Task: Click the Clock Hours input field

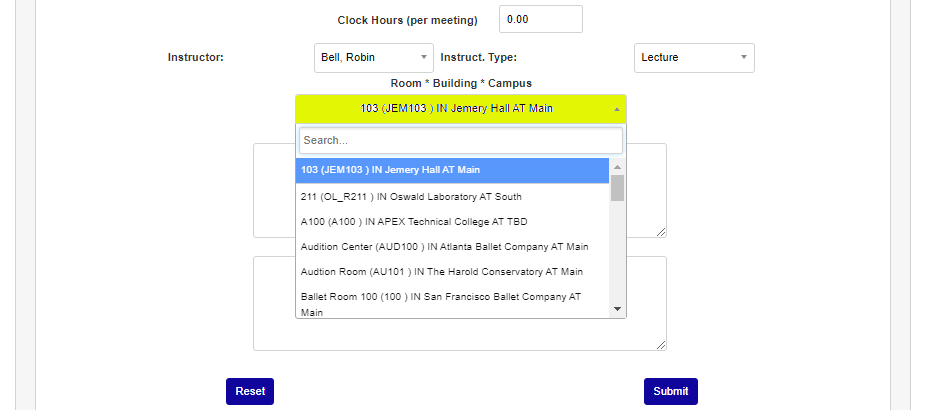Action: [x=540, y=19]
